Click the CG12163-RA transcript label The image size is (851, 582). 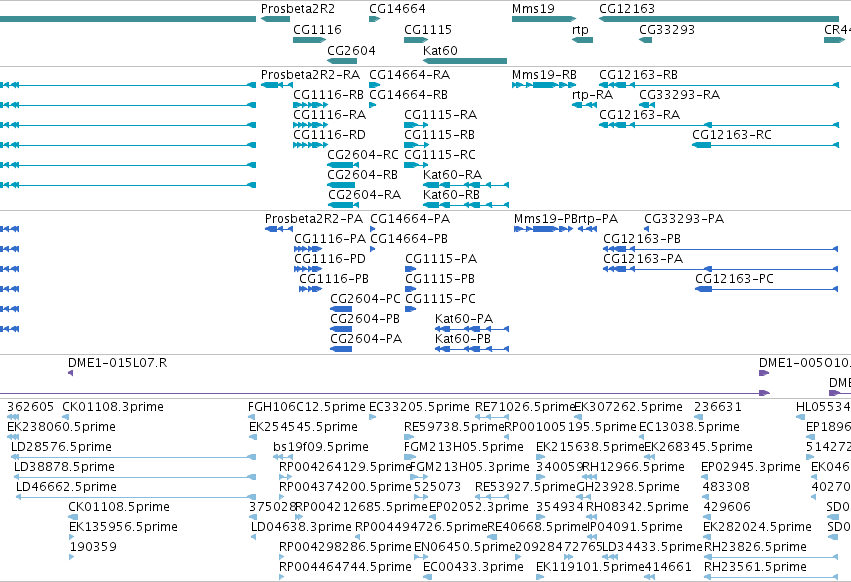pyautogui.click(x=640, y=115)
